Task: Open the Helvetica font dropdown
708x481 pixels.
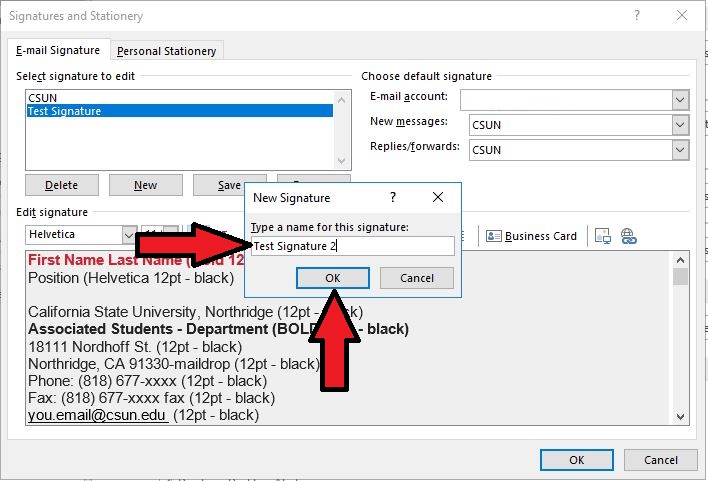Action: (x=129, y=235)
